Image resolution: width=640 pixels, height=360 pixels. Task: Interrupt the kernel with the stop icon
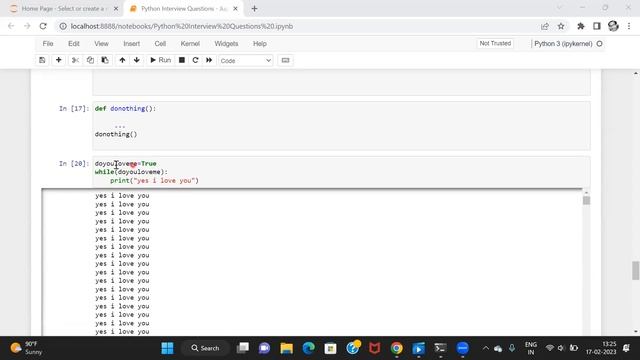[182, 60]
